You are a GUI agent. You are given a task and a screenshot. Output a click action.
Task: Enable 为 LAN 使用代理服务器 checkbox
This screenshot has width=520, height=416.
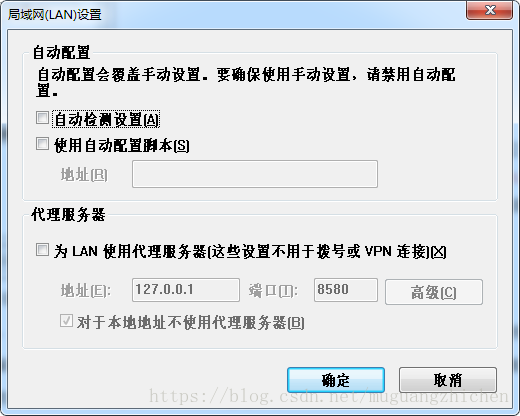42,250
